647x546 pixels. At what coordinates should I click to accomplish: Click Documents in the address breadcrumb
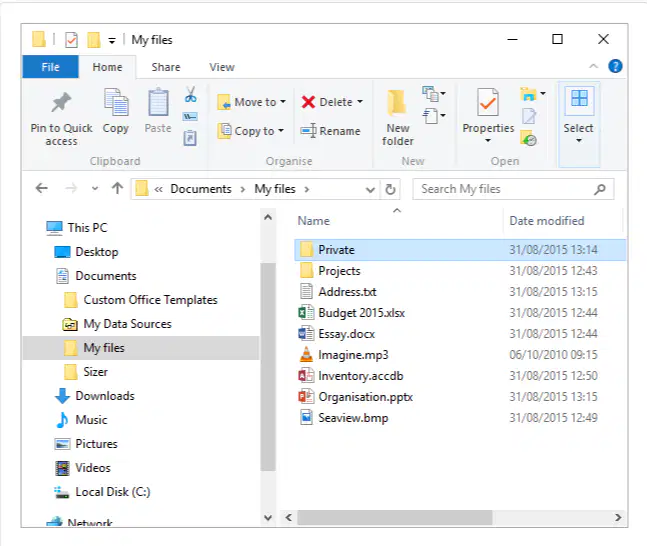[x=201, y=189]
